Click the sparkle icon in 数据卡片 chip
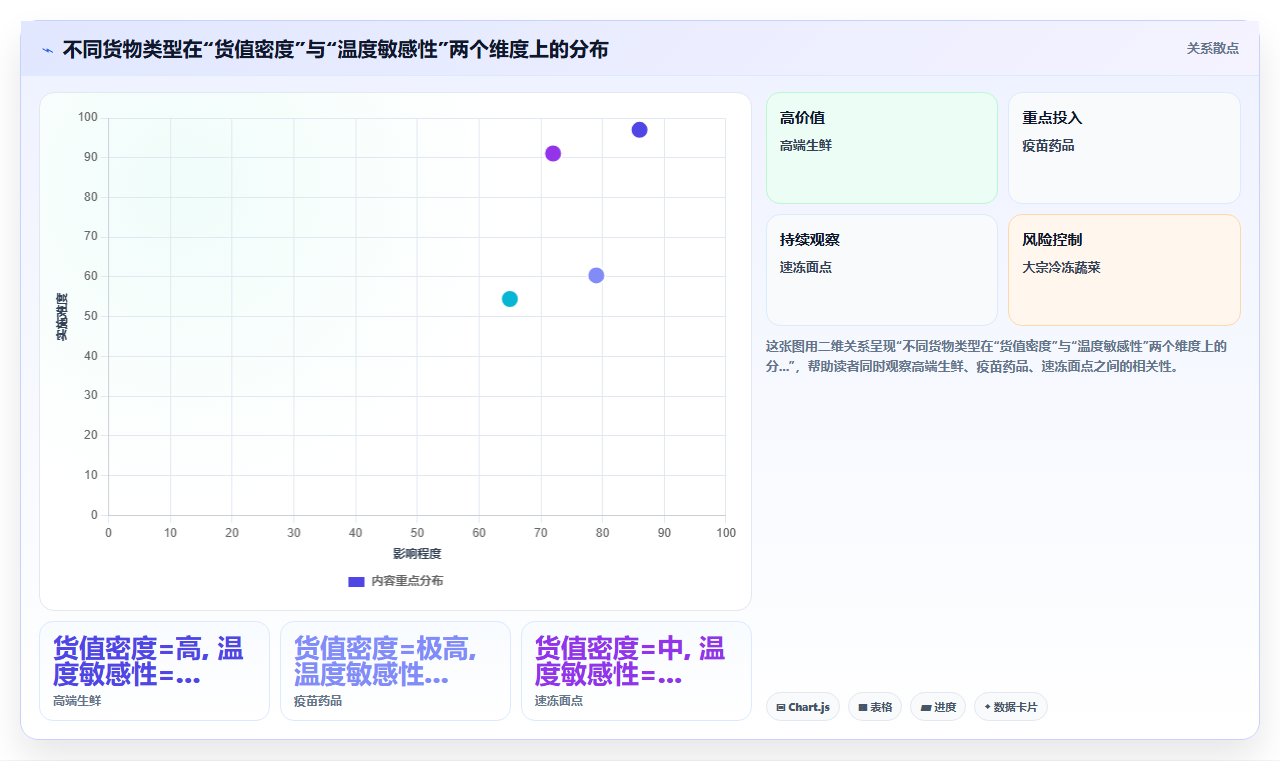The image size is (1280, 761). pos(987,707)
